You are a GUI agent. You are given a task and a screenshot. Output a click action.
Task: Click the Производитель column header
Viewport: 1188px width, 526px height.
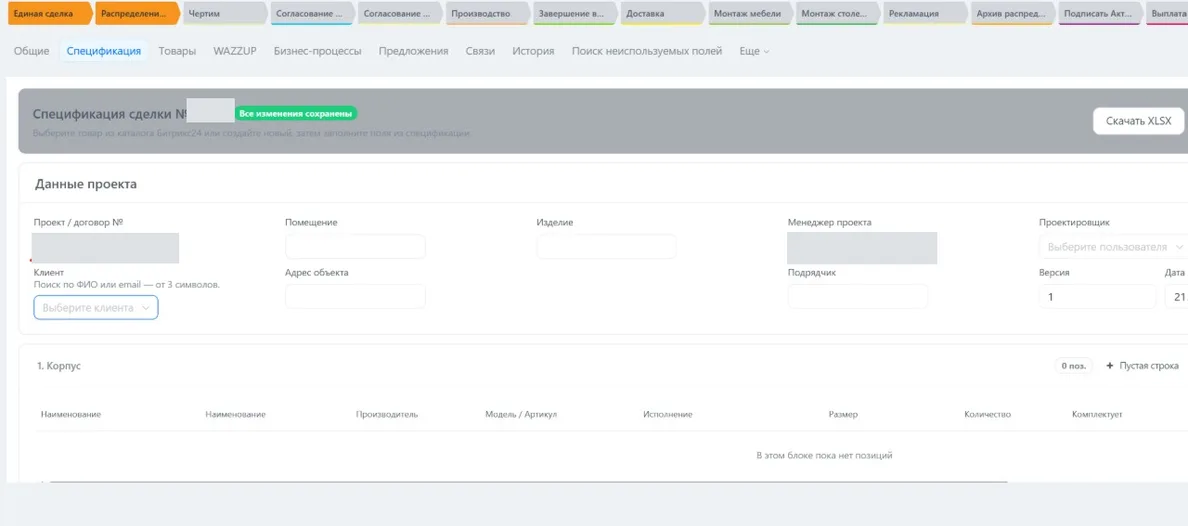(x=386, y=415)
